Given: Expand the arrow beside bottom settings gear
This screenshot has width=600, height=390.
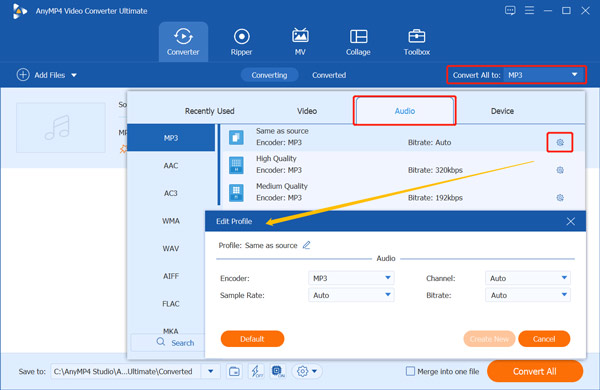Looking at the screenshot, I should pyautogui.click(x=315, y=371).
